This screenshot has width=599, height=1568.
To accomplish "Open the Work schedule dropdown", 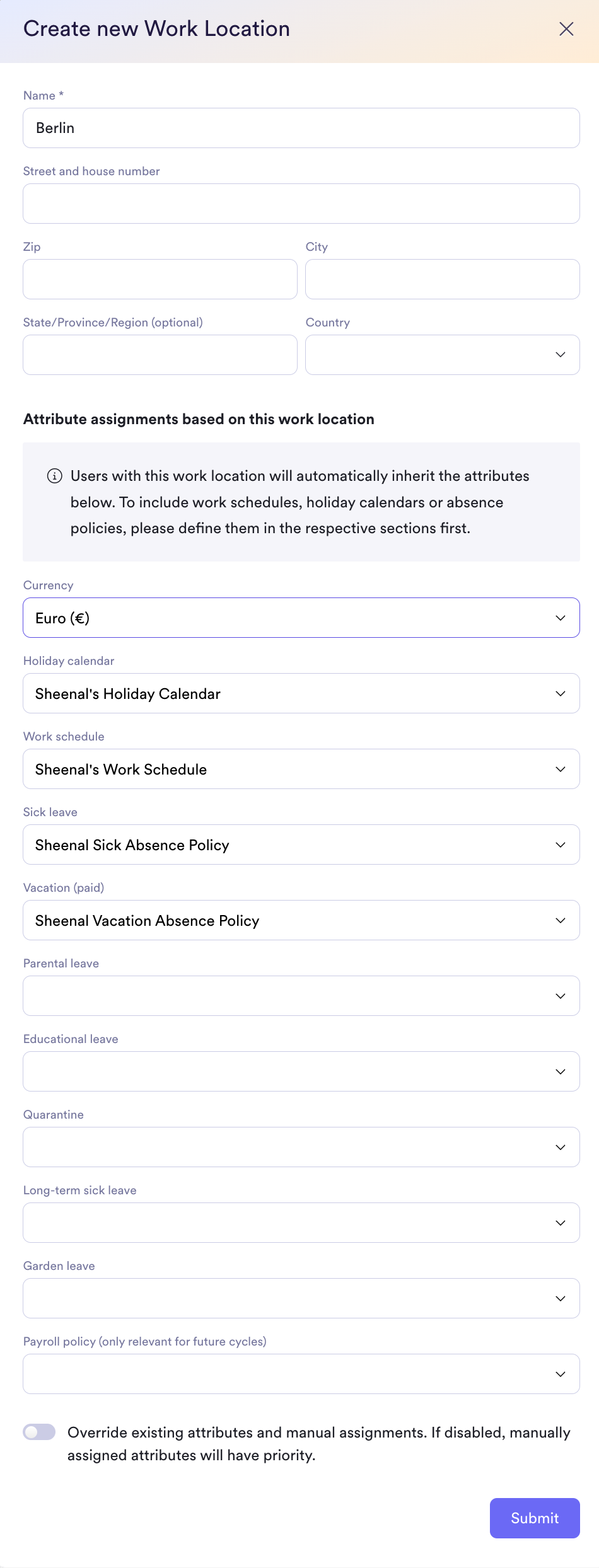I will coord(301,769).
